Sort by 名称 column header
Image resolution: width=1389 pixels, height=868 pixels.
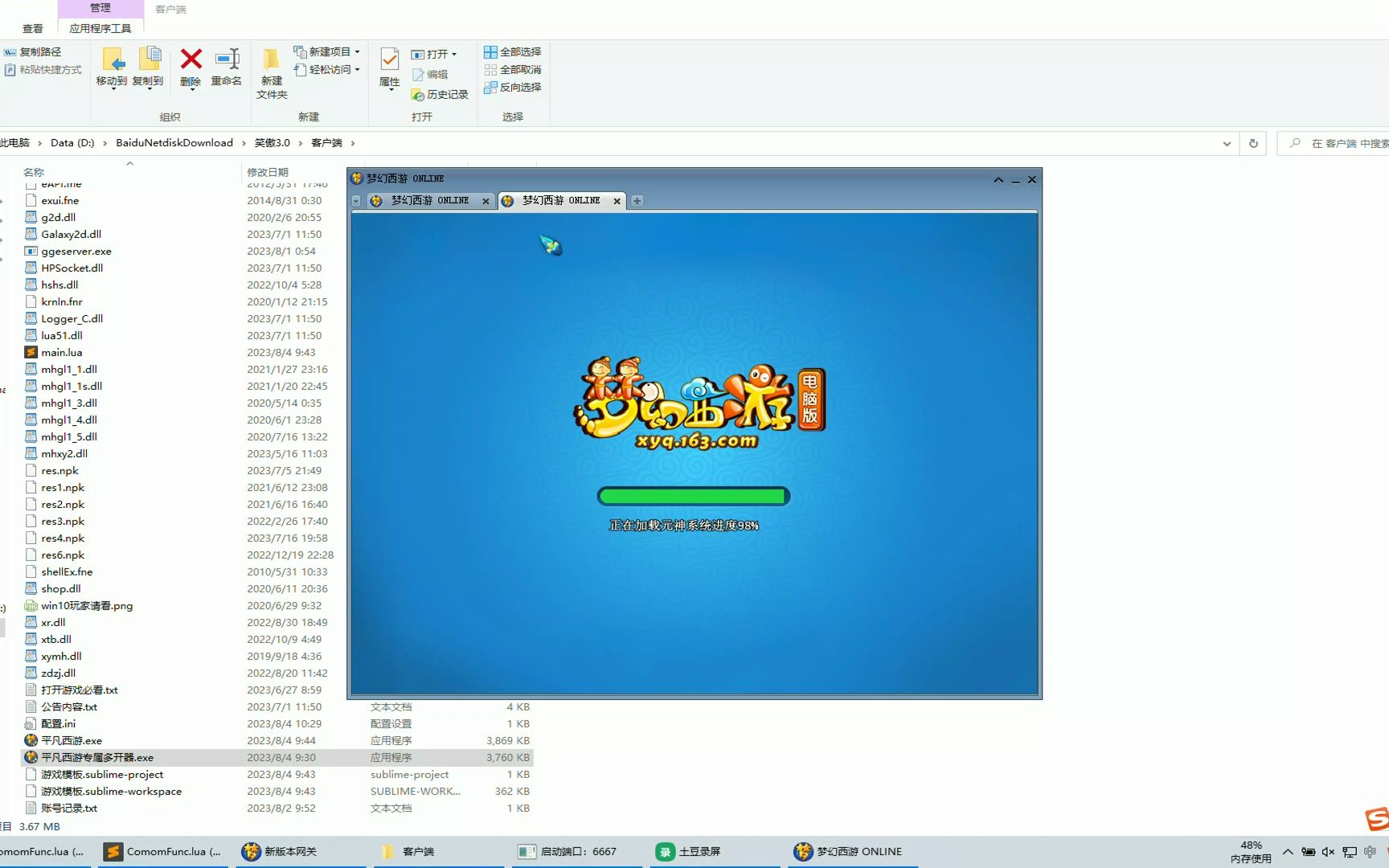(x=34, y=172)
